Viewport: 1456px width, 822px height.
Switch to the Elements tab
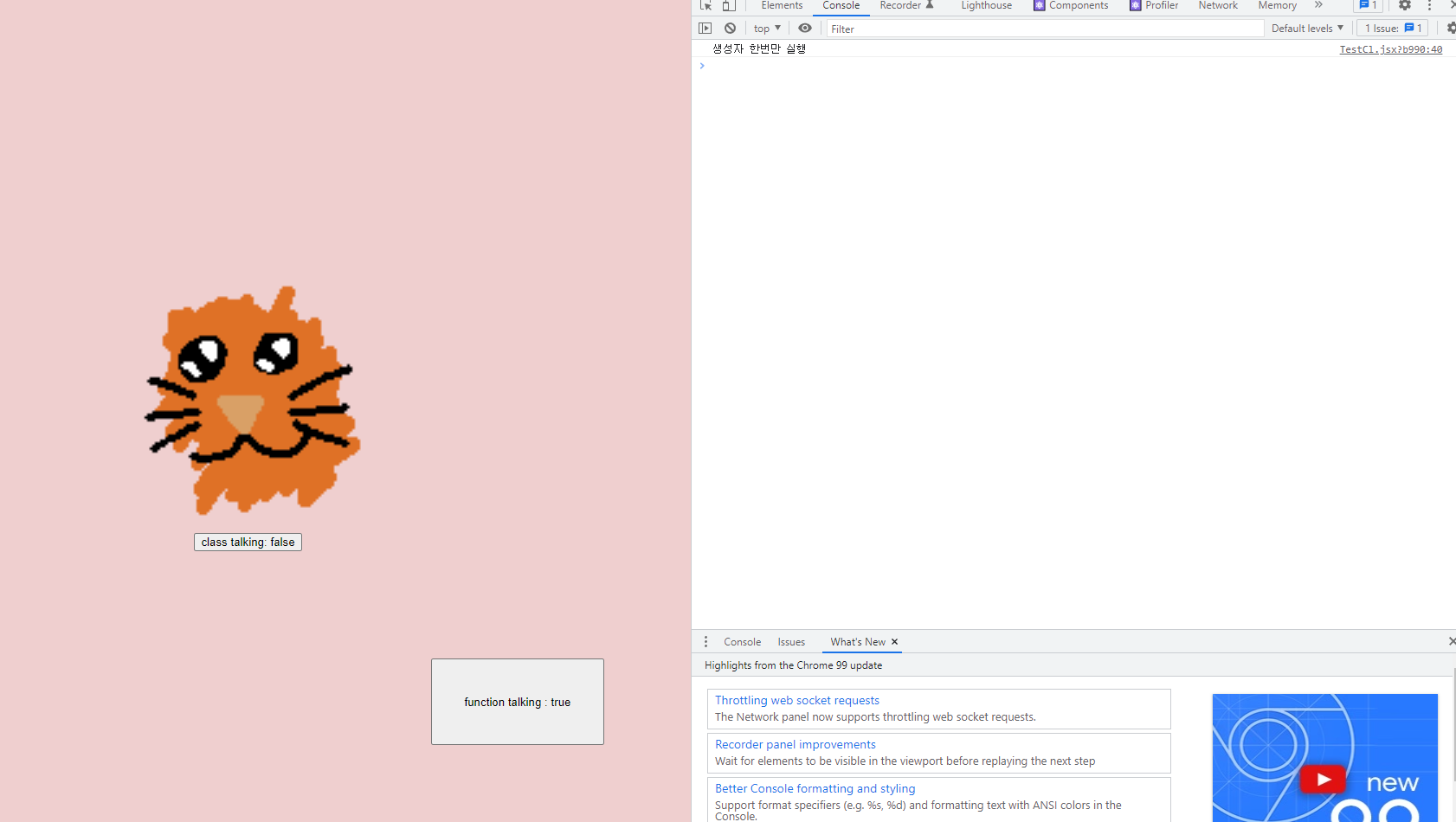coord(782,5)
